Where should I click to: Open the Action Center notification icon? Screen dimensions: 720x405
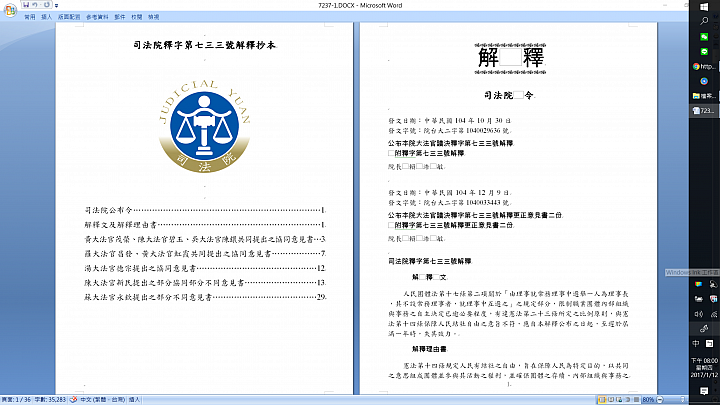(704, 391)
